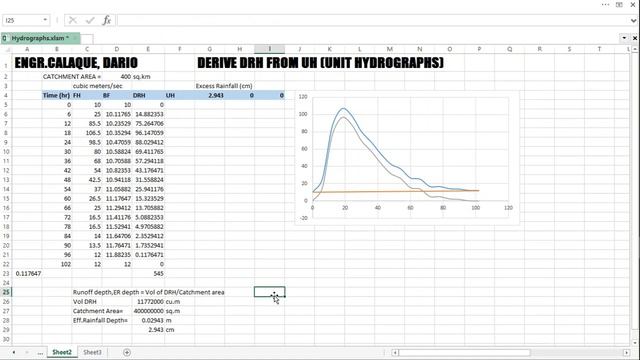
Task: Select the DRH total cell 545
Action: [x=148, y=273]
